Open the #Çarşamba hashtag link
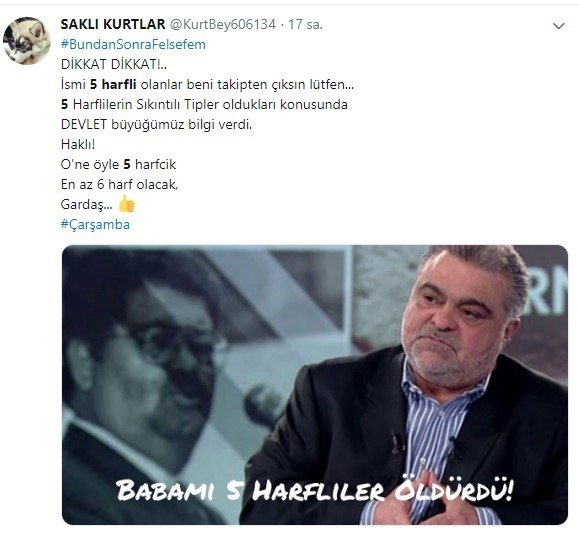The image size is (579, 533). click(x=95, y=224)
